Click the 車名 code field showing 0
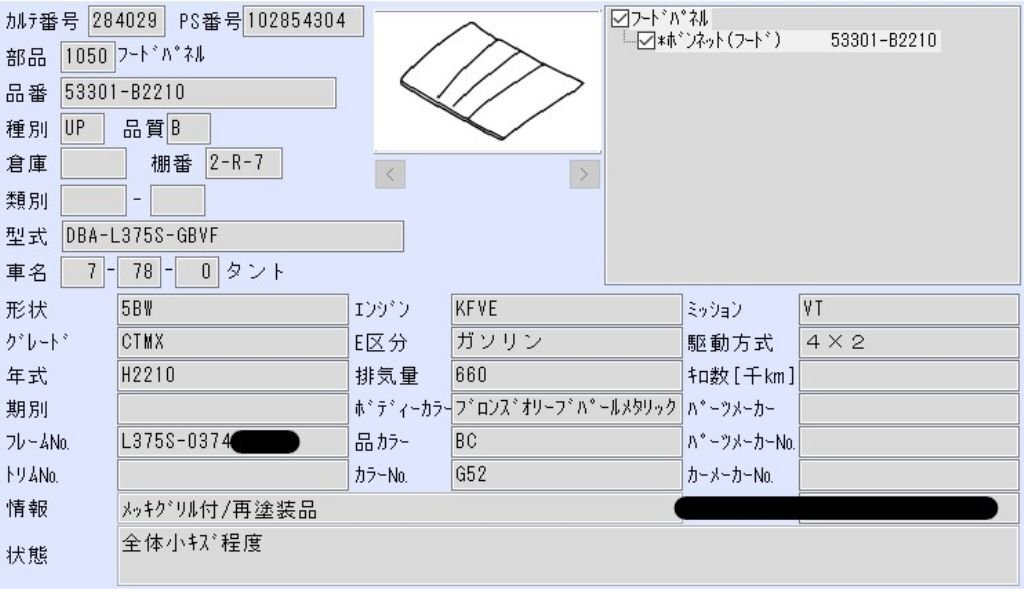This screenshot has height=589, width=1024. pos(197,272)
